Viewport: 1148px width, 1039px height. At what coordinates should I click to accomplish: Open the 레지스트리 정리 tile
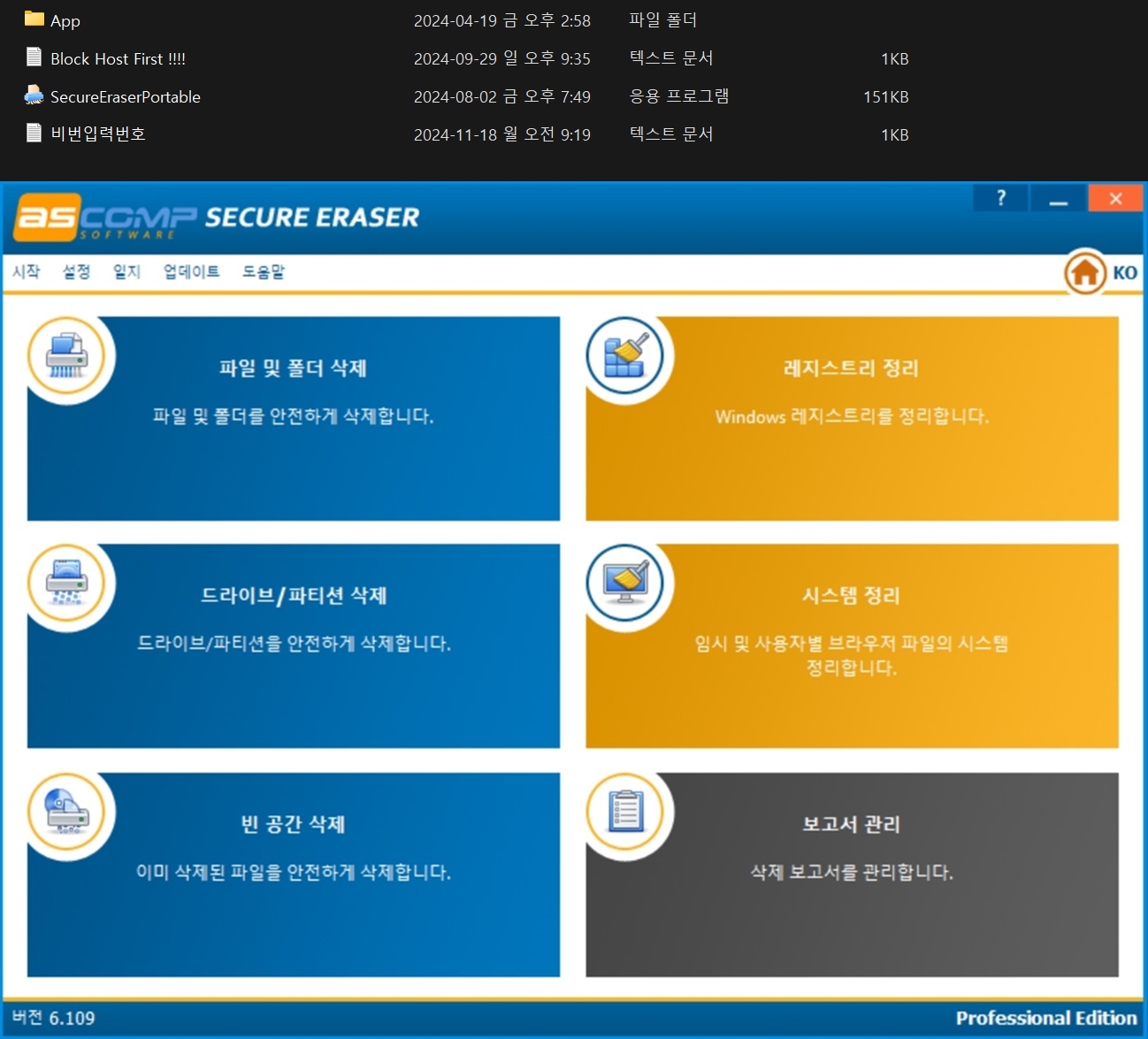[x=852, y=419]
